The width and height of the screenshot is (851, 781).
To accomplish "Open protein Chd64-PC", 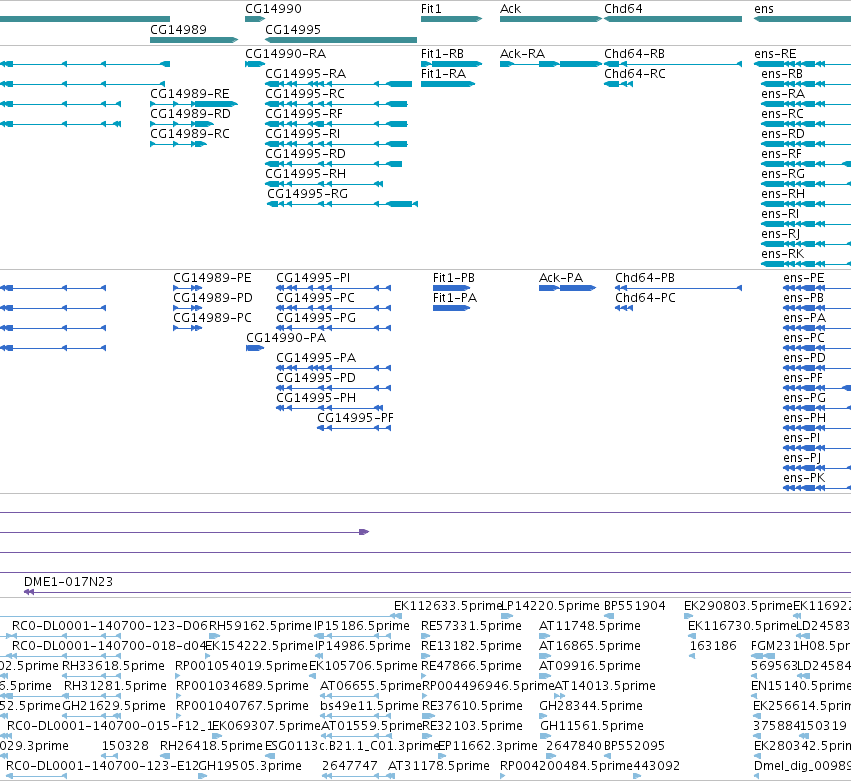I will tap(645, 298).
